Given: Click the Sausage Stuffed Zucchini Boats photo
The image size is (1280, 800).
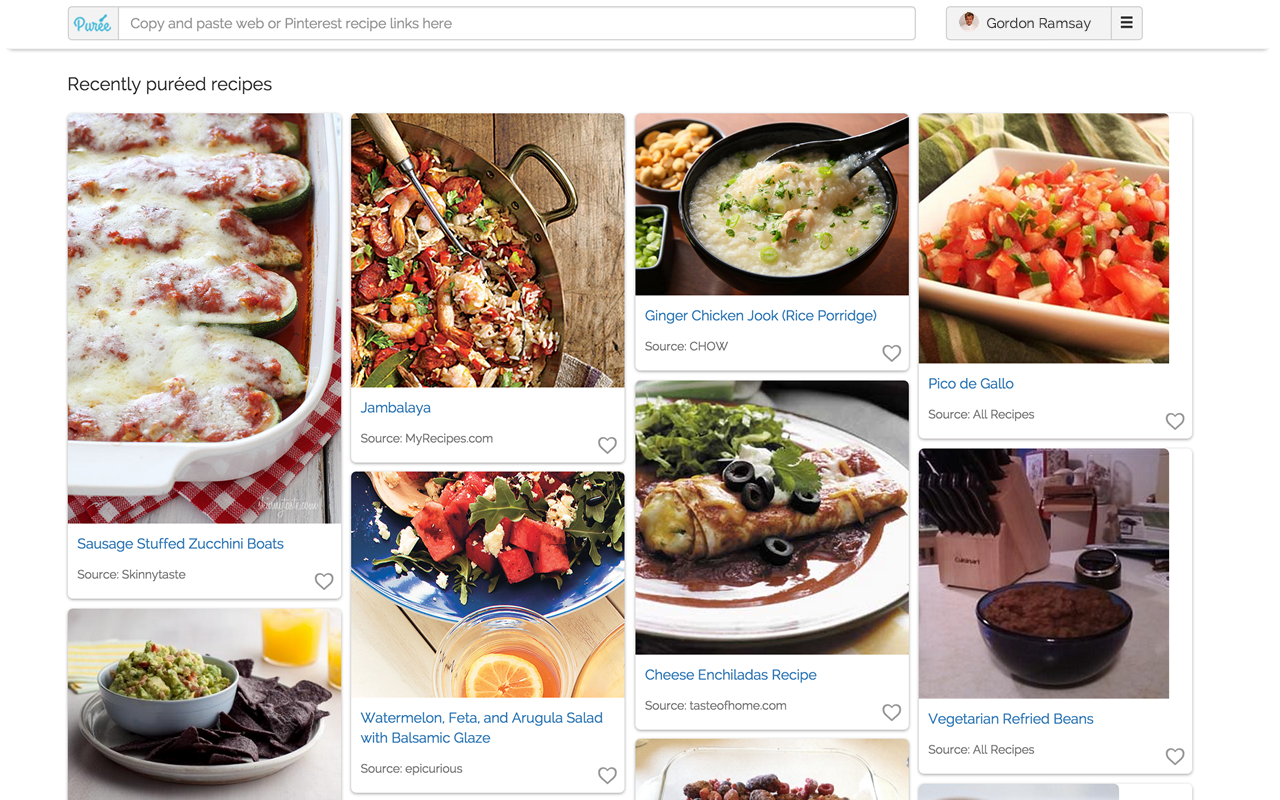Looking at the screenshot, I should point(204,318).
